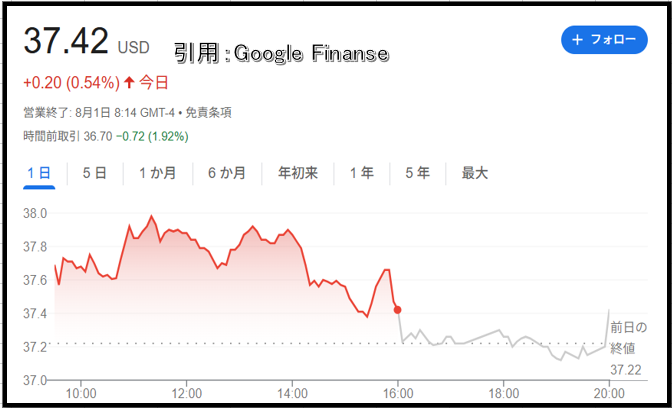Image resolution: width=672 pixels, height=408 pixels.
Task: Show the 最大 maximum range tab
Action: (x=474, y=173)
